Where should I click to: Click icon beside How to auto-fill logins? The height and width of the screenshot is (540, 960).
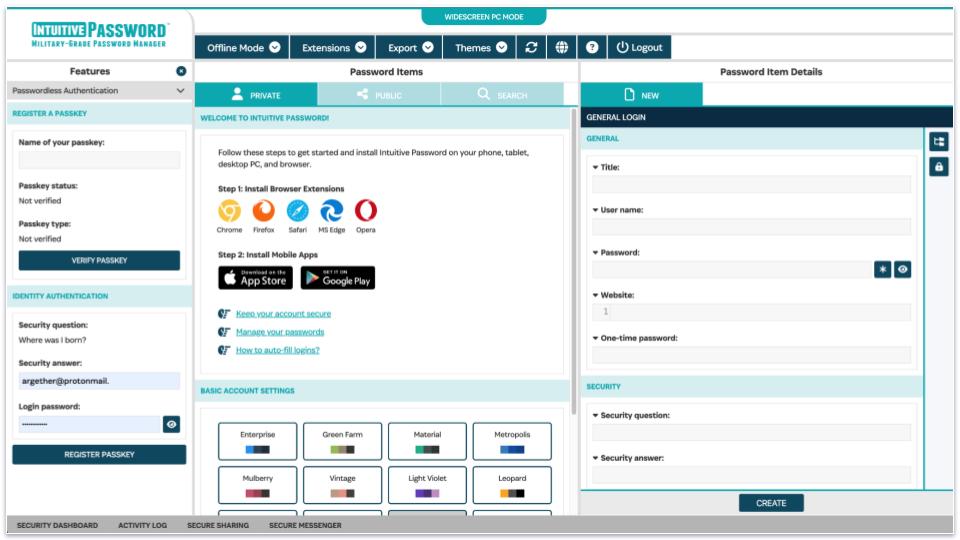[x=224, y=350]
